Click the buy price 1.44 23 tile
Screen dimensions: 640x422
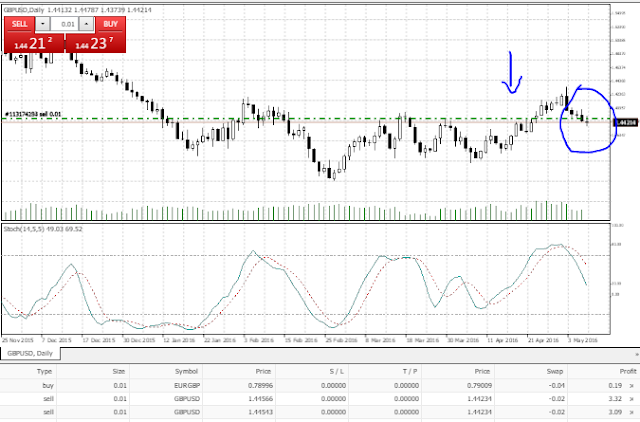tap(95, 43)
